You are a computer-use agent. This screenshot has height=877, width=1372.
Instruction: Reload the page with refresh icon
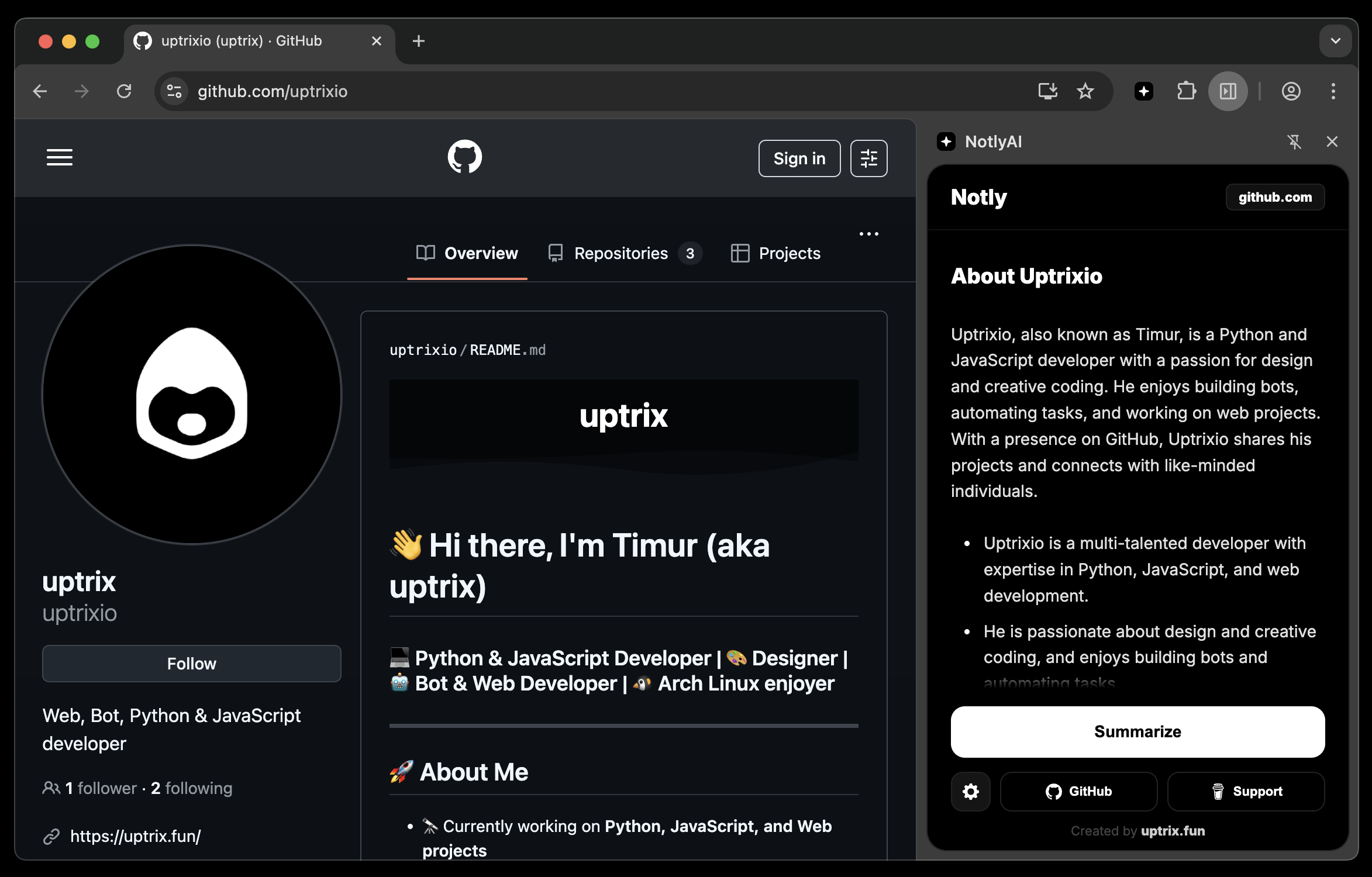tap(124, 91)
